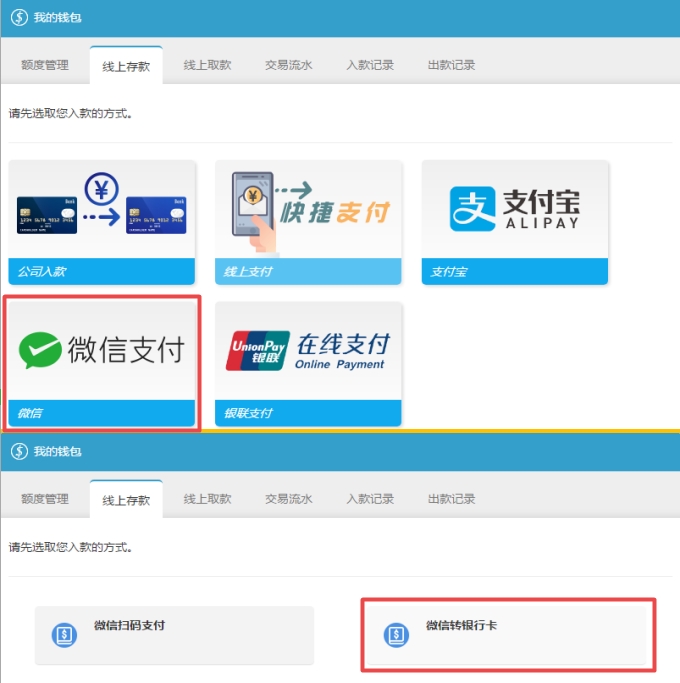This screenshot has width=680, height=683.
Task: Click the dollar wallet icon in the lower header
Action: pyautogui.click(x=20, y=452)
